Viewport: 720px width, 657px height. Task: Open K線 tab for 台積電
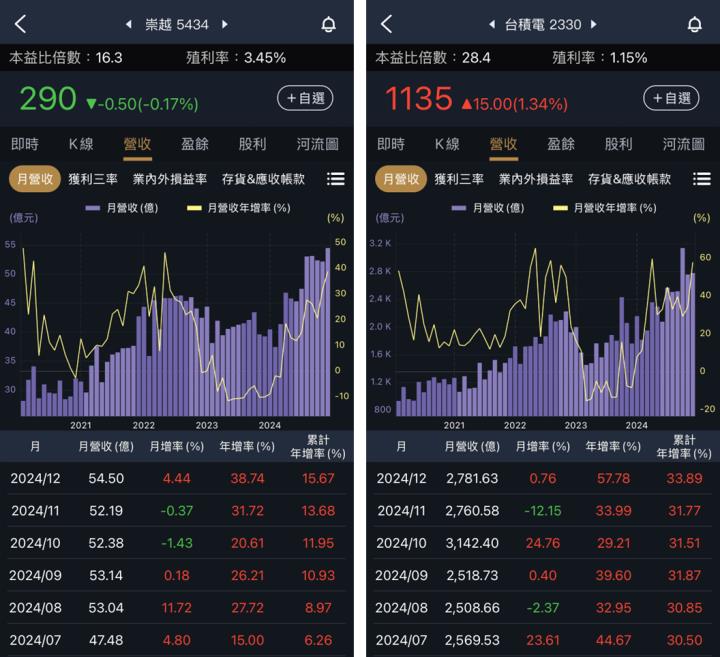click(447, 144)
